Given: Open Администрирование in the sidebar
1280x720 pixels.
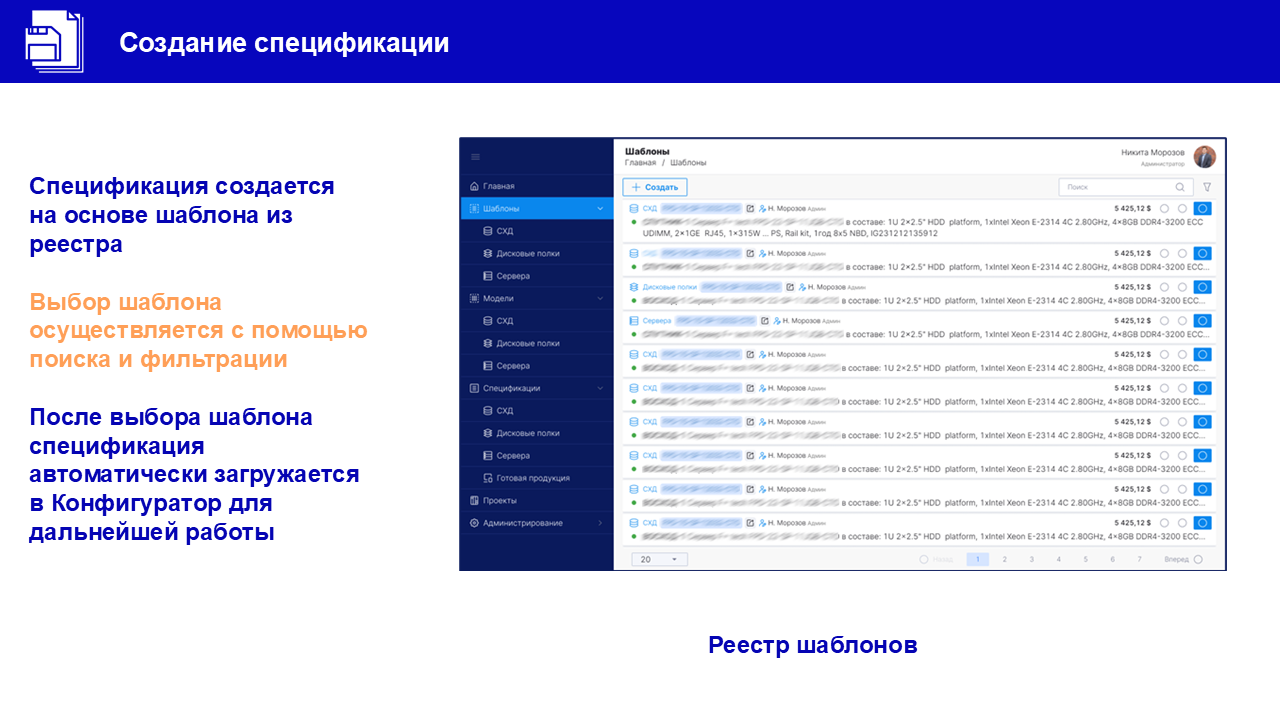Looking at the screenshot, I should pos(537,523).
